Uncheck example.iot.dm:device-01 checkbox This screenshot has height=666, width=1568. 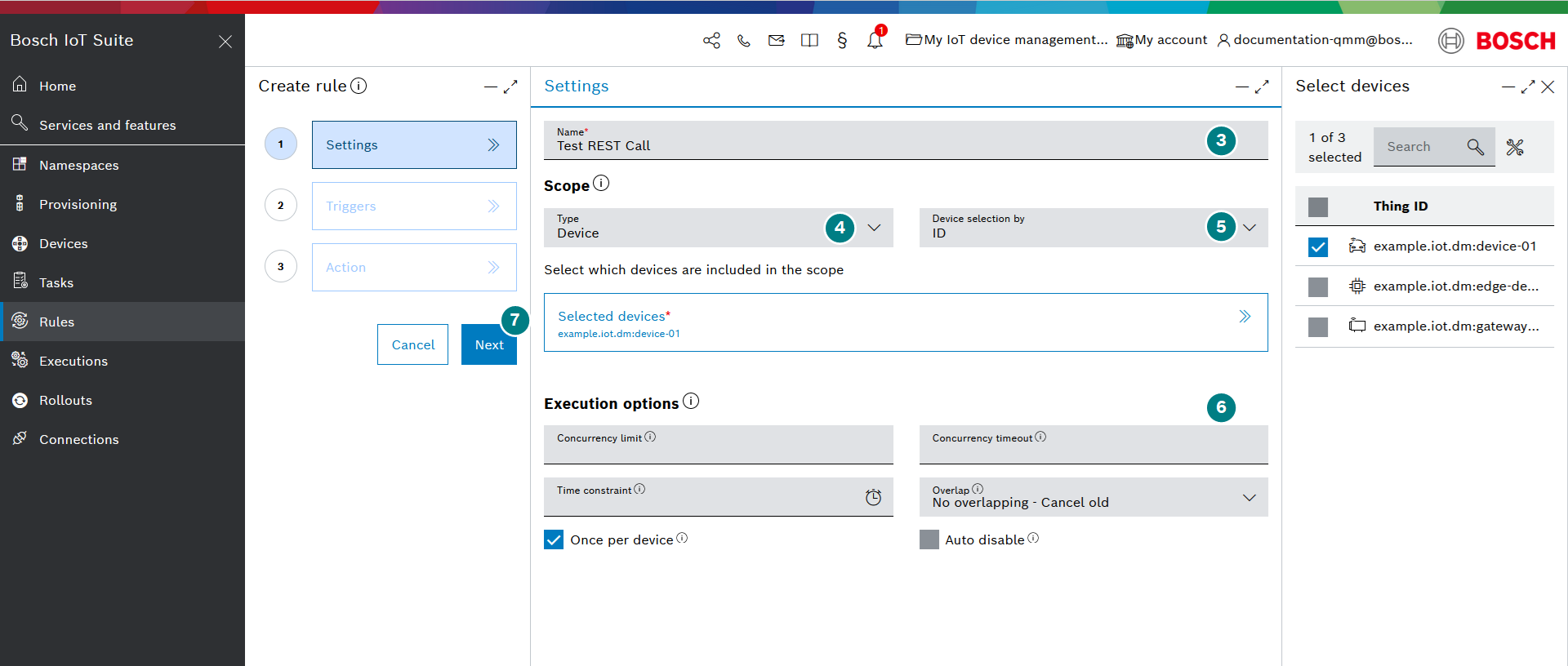coord(1318,246)
